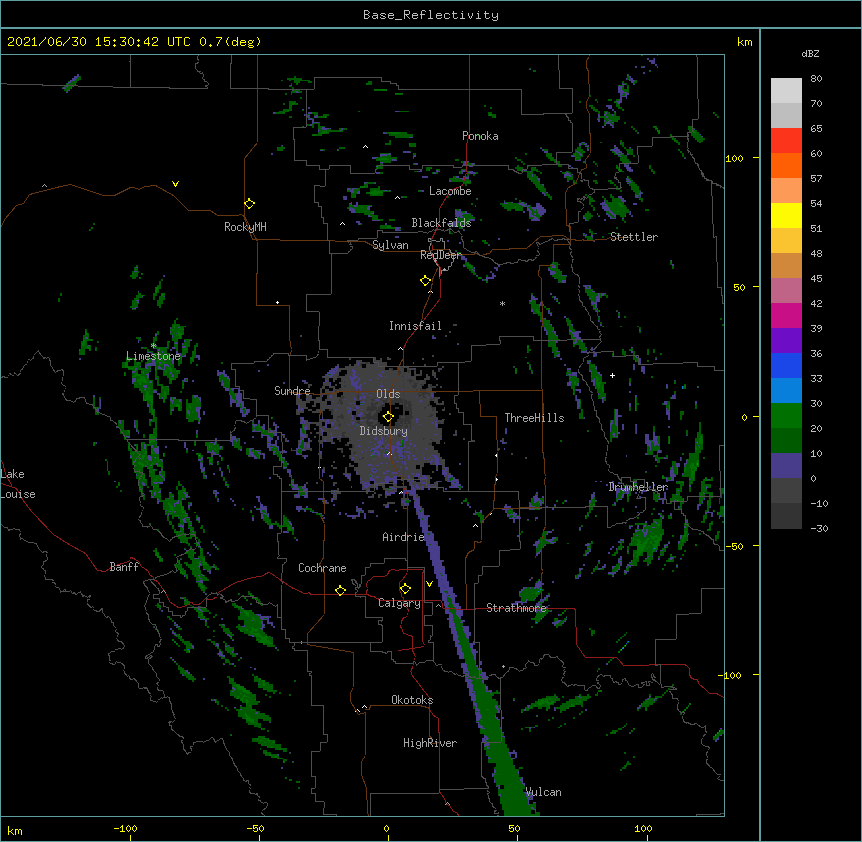Select the yellow diamond marker under Cochrane
This screenshot has width=862, height=842.
[340, 590]
